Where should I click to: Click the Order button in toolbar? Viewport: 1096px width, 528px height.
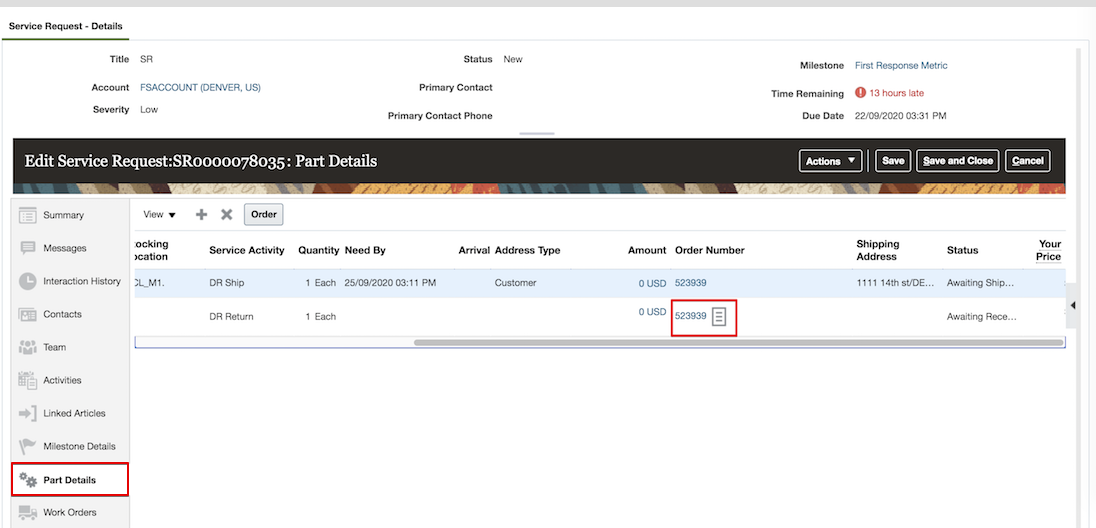264,214
